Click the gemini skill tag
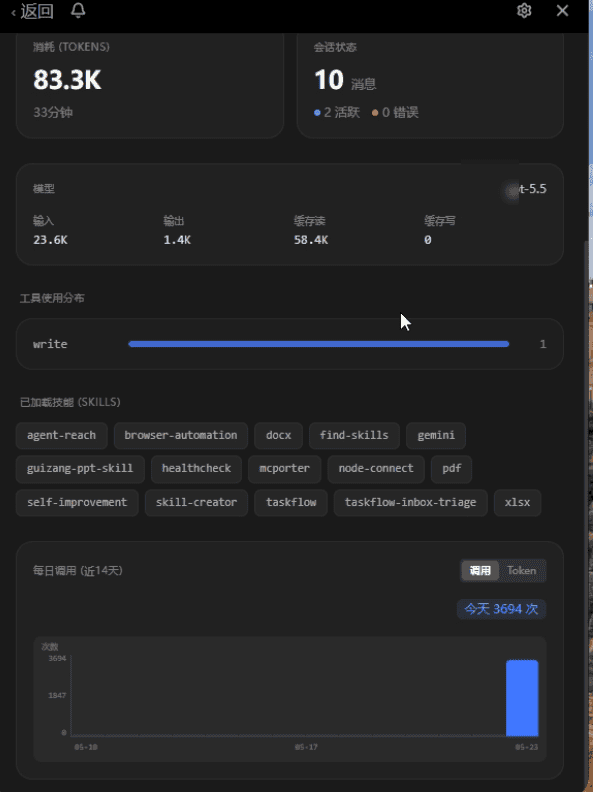 point(436,435)
